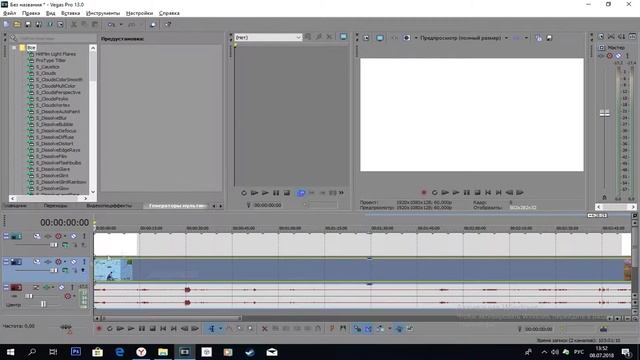Open the Undo history dropdown arrow
640x360 pixels.
121,24
